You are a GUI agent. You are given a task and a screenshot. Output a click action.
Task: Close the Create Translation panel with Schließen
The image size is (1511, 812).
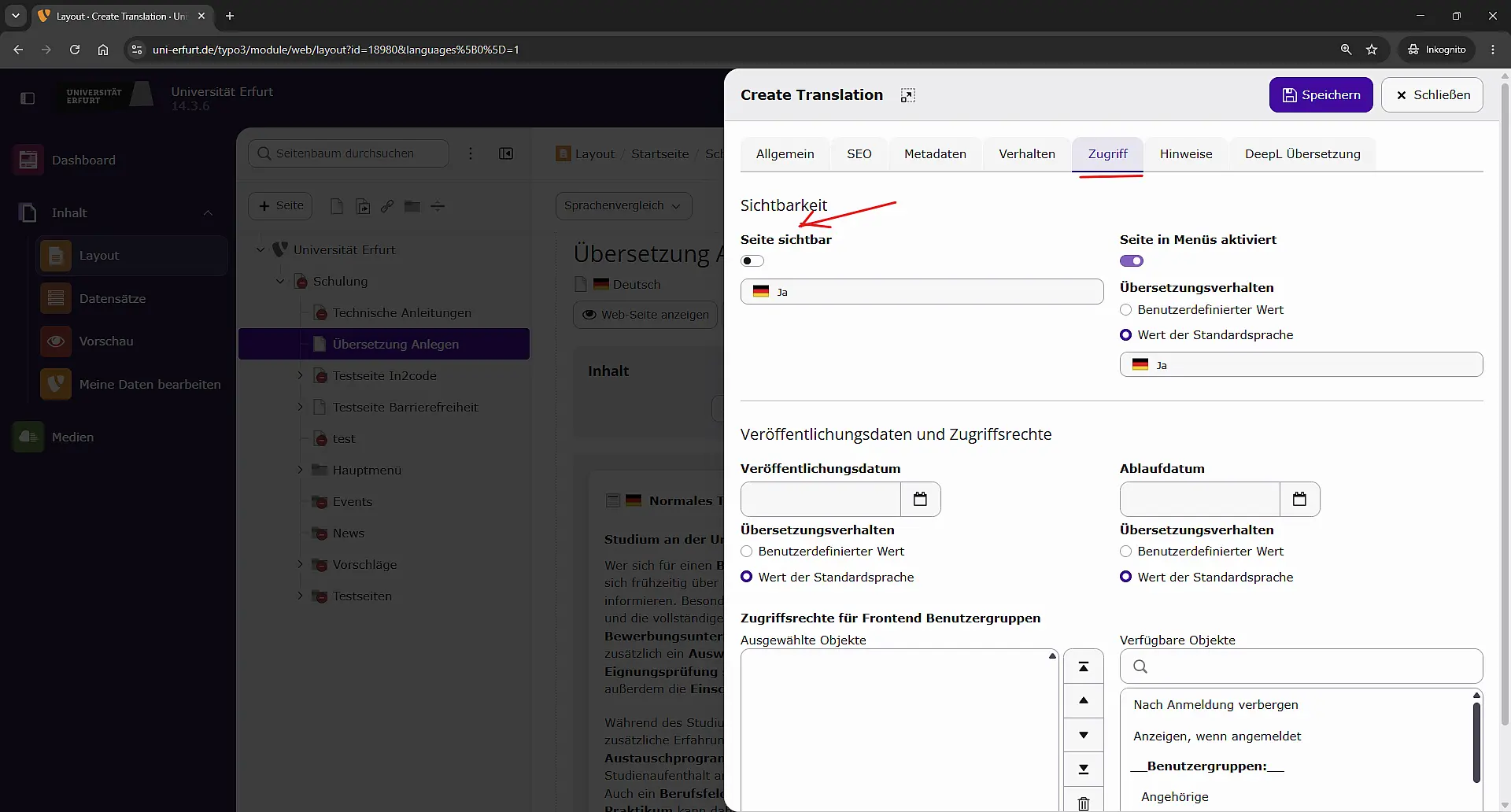(x=1432, y=94)
